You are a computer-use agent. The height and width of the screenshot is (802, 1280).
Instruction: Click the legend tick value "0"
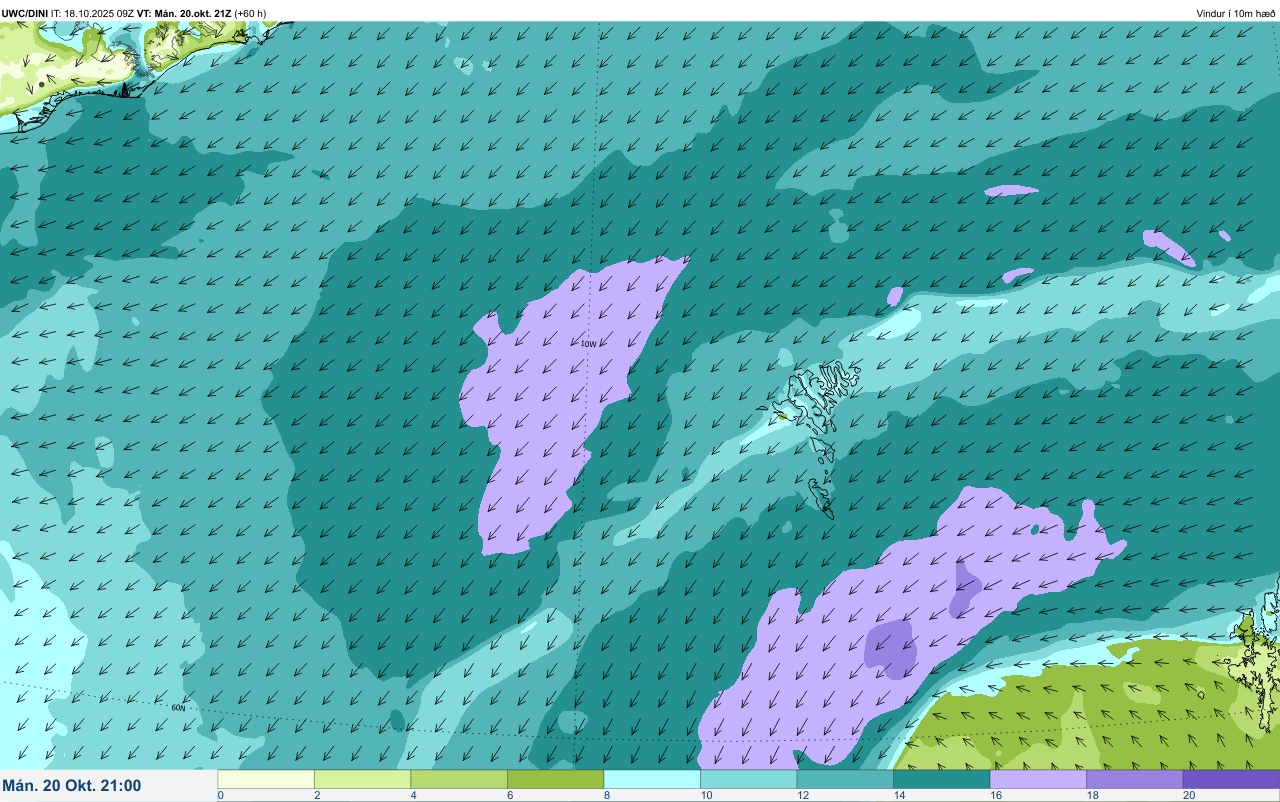[220, 795]
